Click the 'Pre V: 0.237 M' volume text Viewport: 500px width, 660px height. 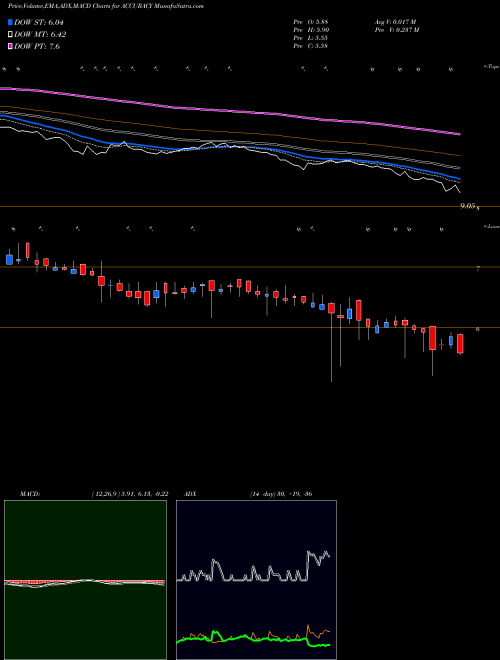pos(397,30)
